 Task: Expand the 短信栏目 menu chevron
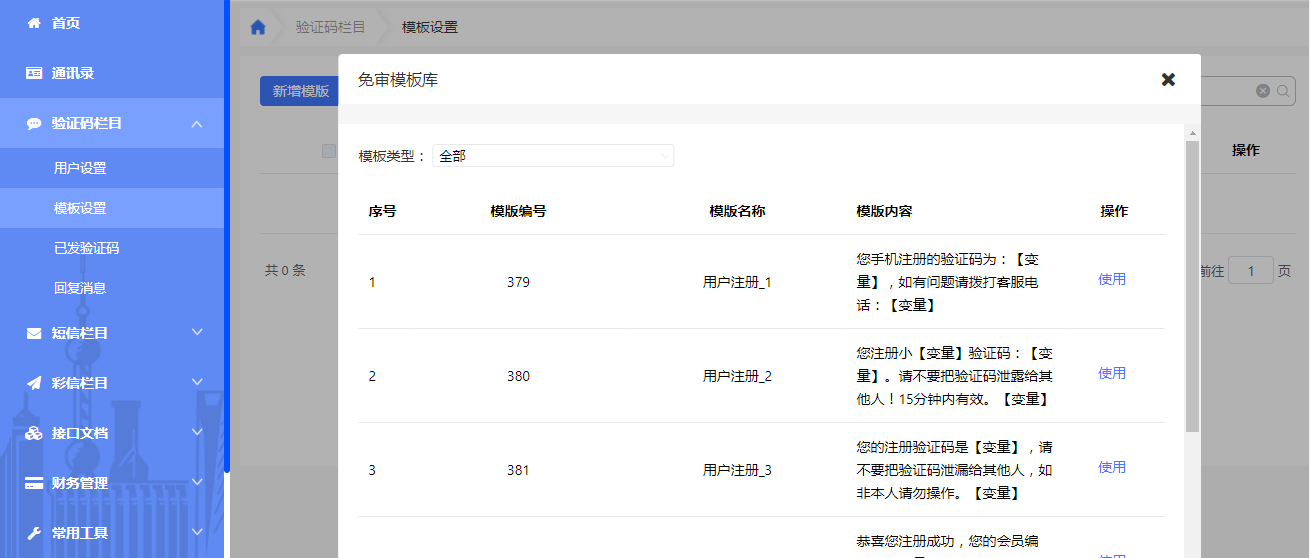click(x=197, y=332)
